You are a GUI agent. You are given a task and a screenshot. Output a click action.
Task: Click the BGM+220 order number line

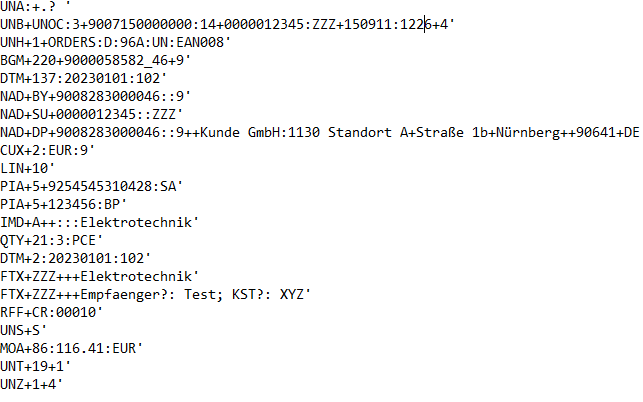point(96,60)
